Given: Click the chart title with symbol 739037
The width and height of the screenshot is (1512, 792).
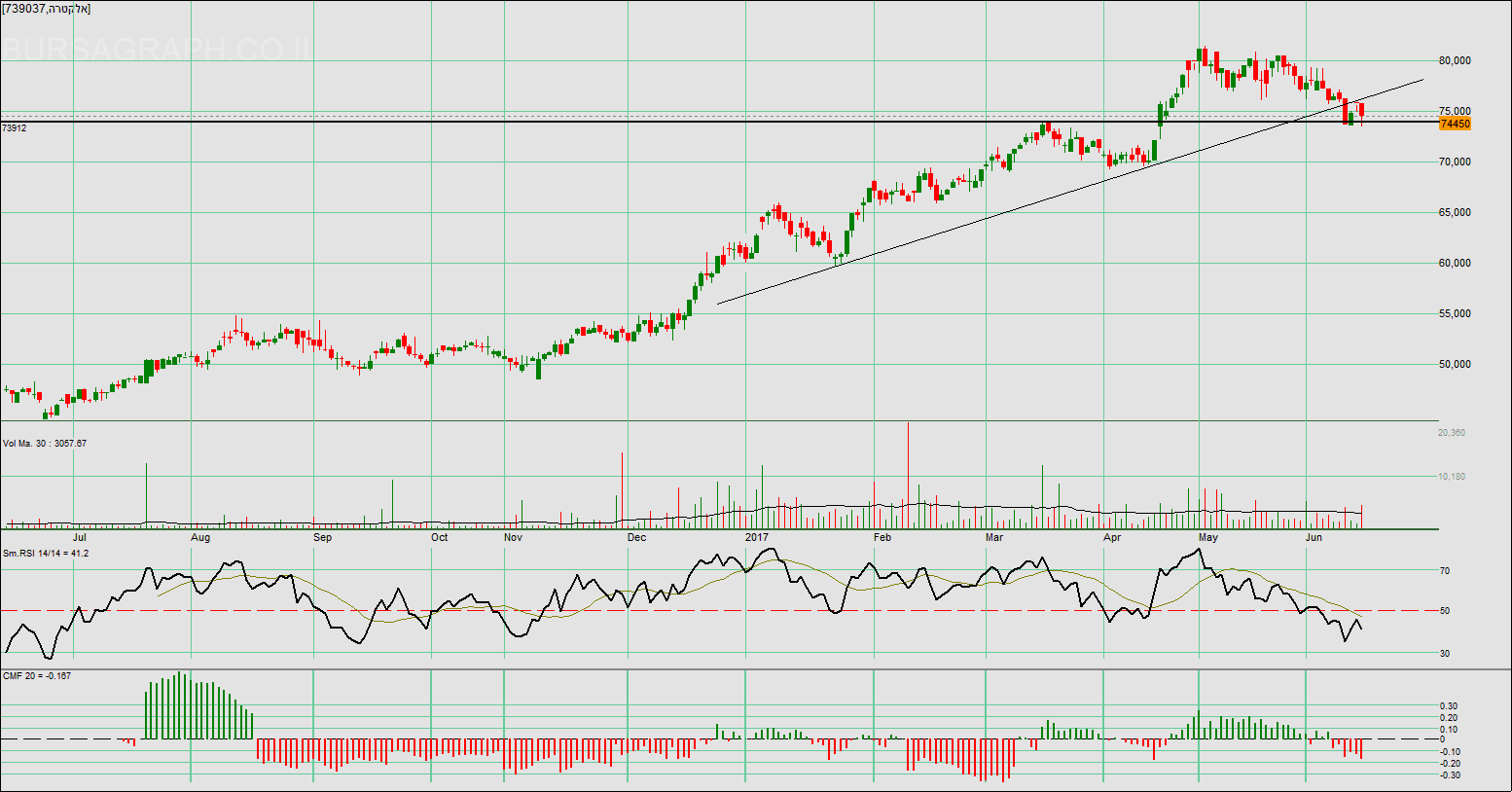Looking at the screenshot, I should [x=46, y=9].
